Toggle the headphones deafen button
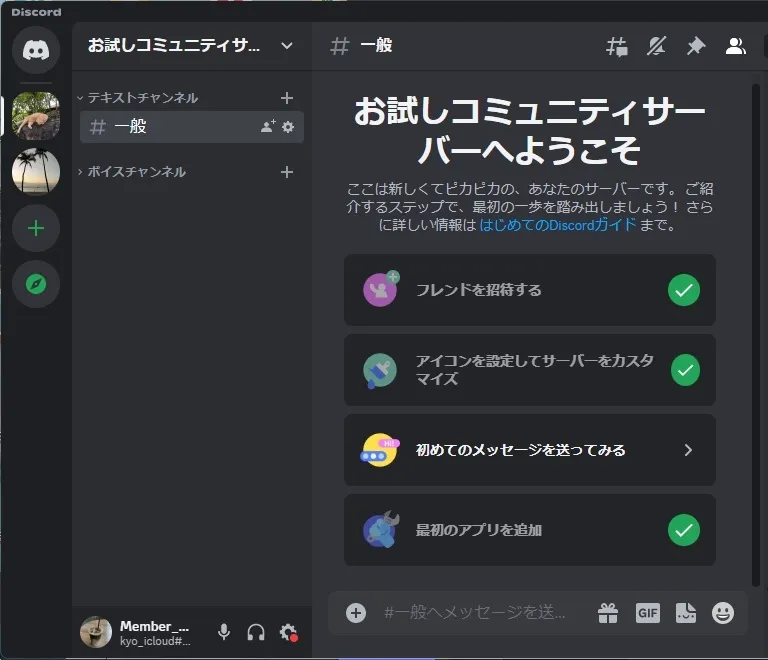This screenshot has width=768, height=660. tap(256, 633)
